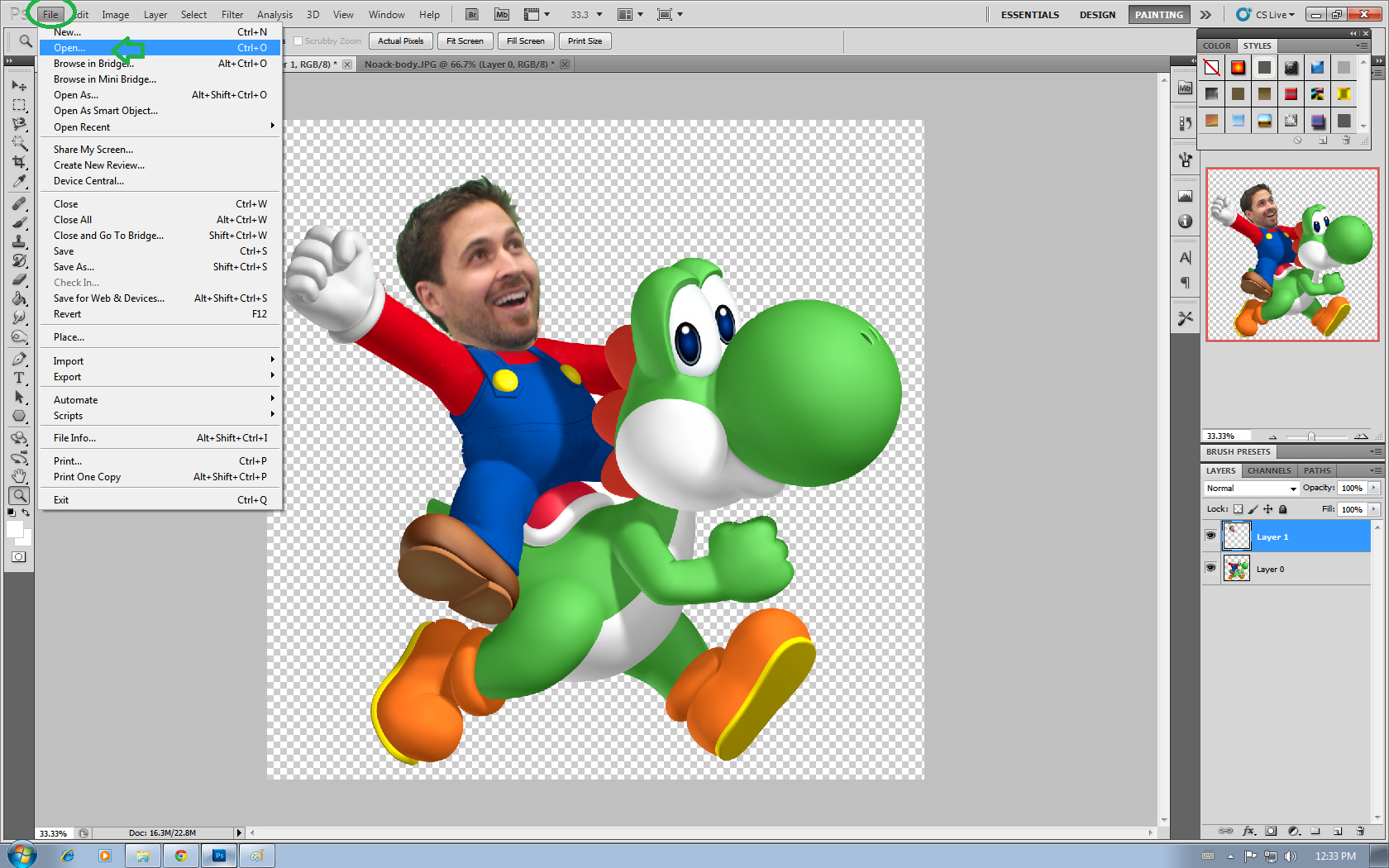Switch to the Color panel tab

[1216, 45]
